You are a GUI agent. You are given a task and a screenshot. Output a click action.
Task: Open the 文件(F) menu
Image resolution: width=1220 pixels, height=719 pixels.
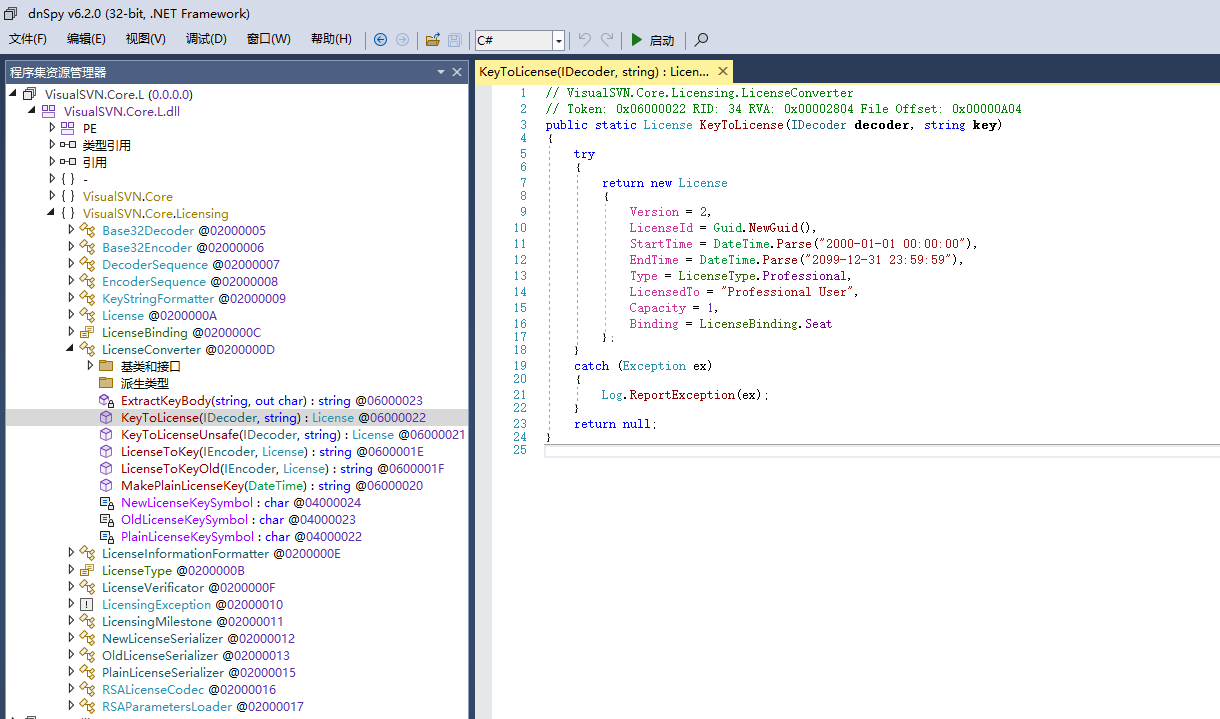(28, 39)
